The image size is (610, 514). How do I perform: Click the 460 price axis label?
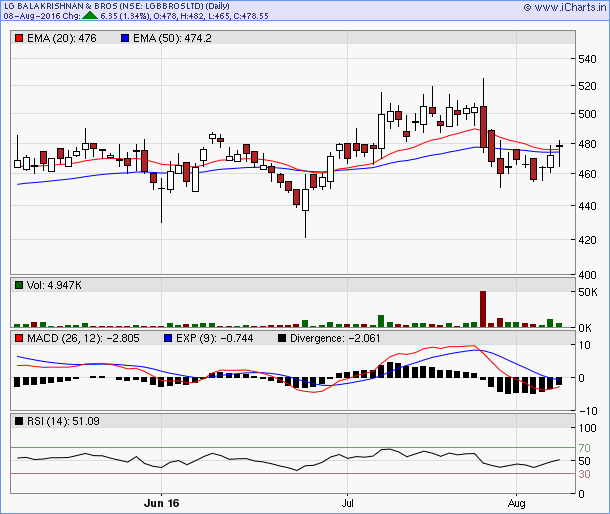click(x=587, y=174)
